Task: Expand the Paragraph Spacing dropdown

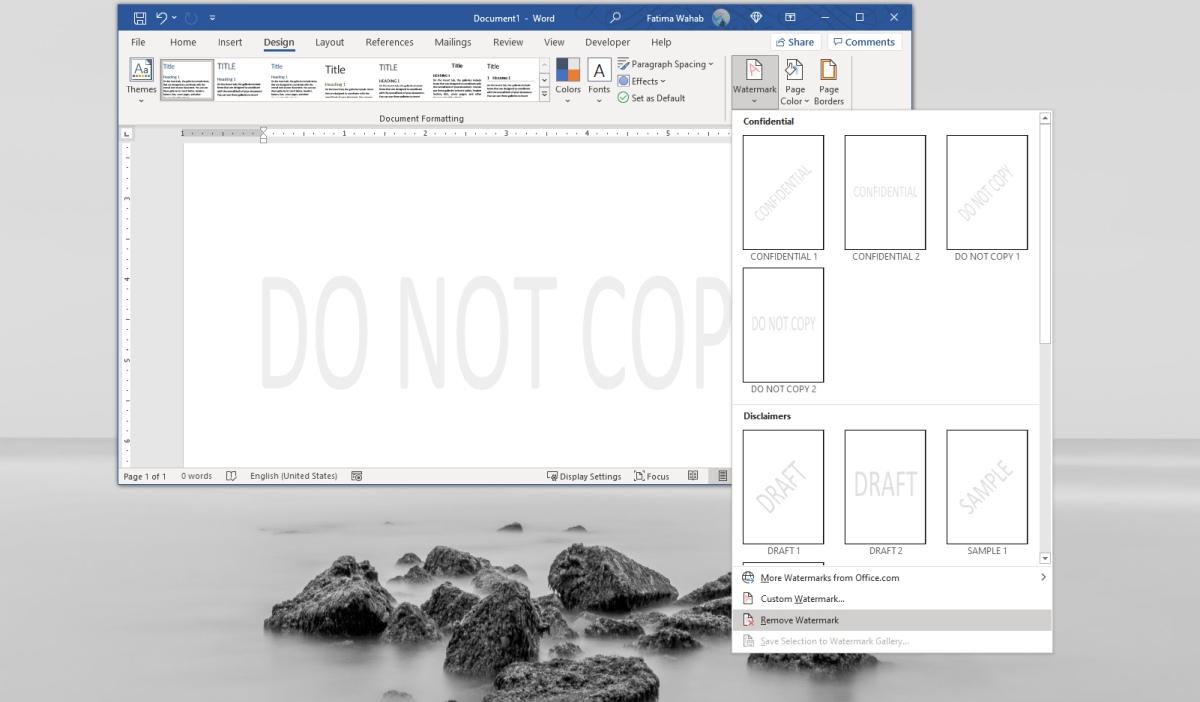Action: coord(667,64)
